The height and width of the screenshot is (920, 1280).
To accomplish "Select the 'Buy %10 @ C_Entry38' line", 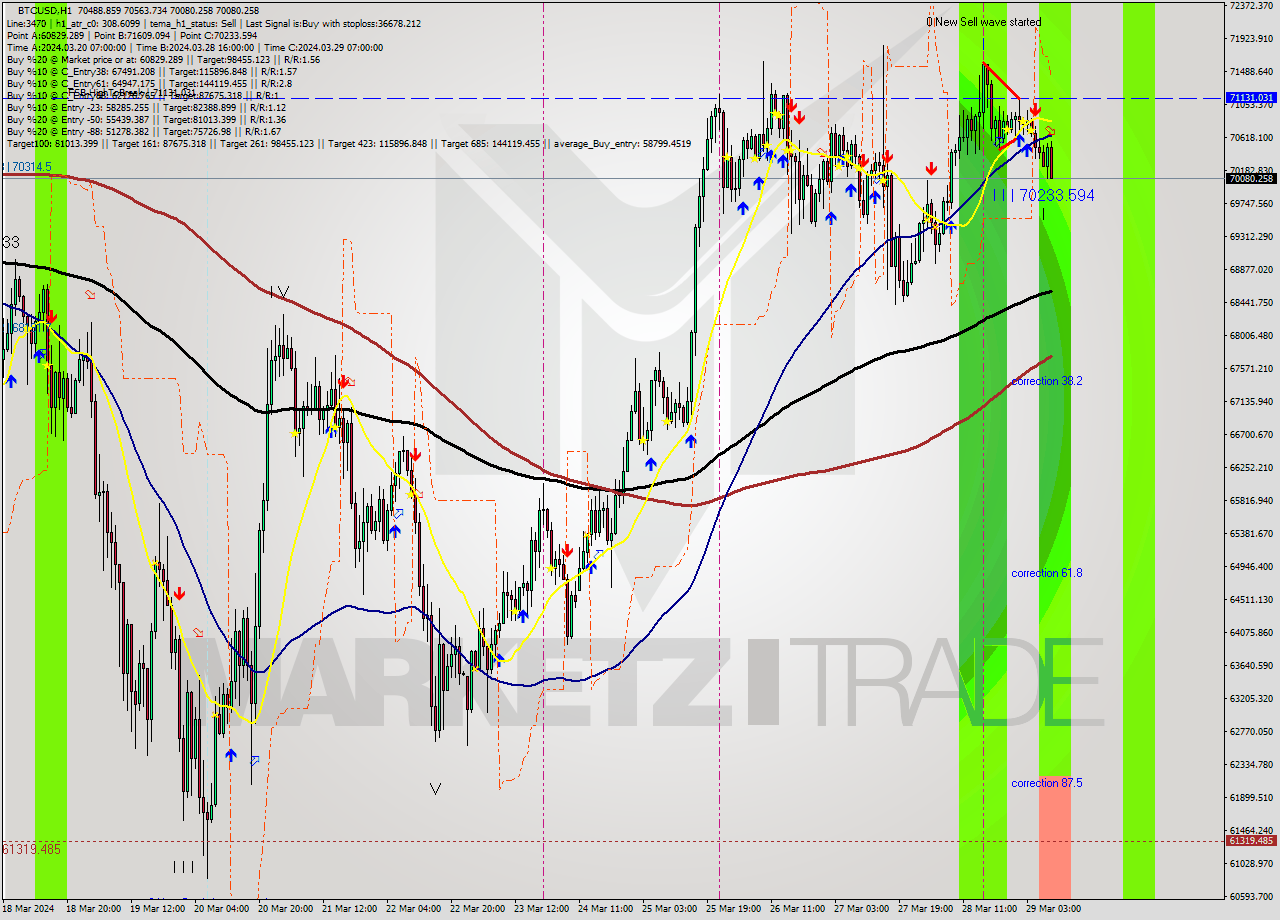I will point(151,71).
